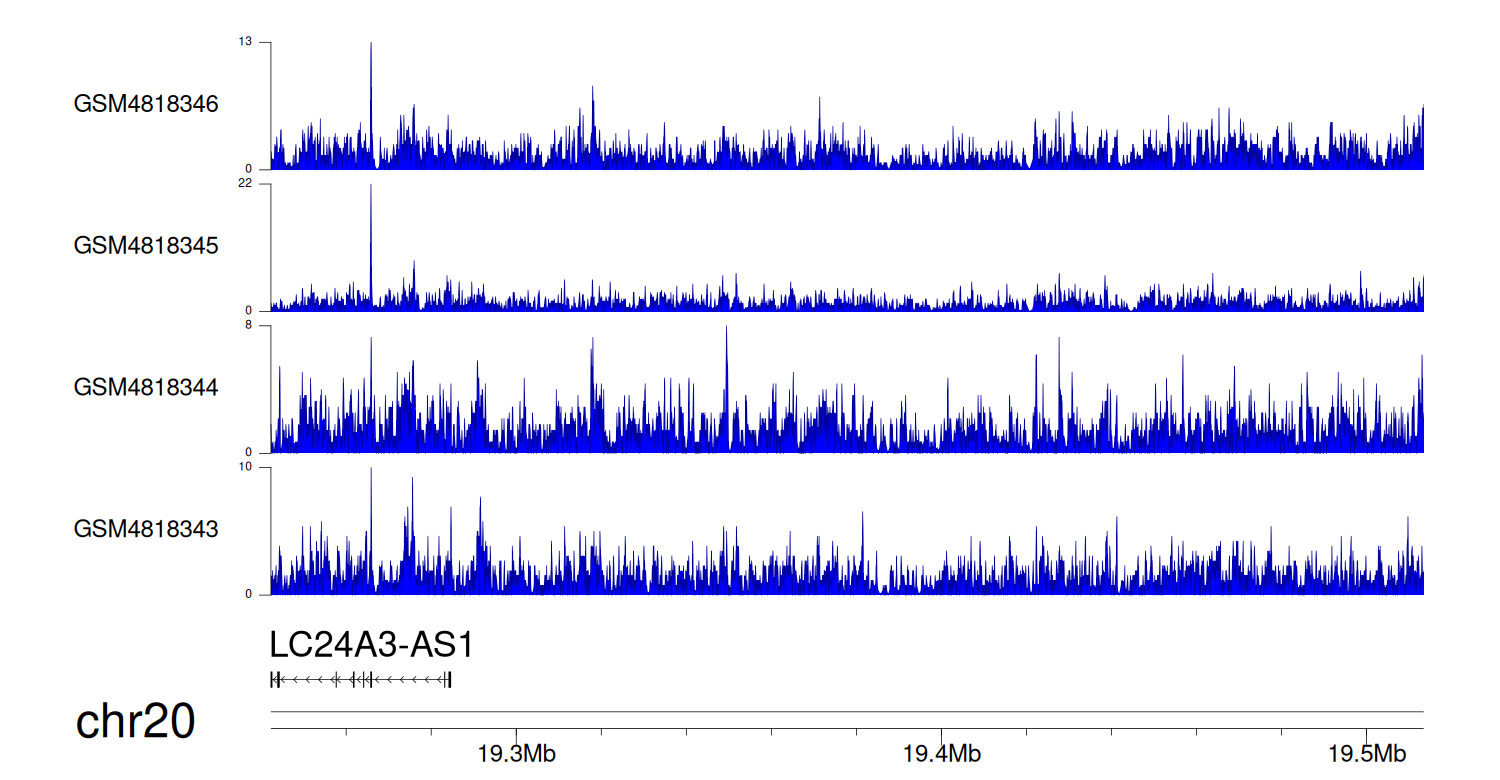This screenshot has width=1500, height=780.
Task: Select the highest peak in GSM4818344 track
Action: click(x=727, y=329)
